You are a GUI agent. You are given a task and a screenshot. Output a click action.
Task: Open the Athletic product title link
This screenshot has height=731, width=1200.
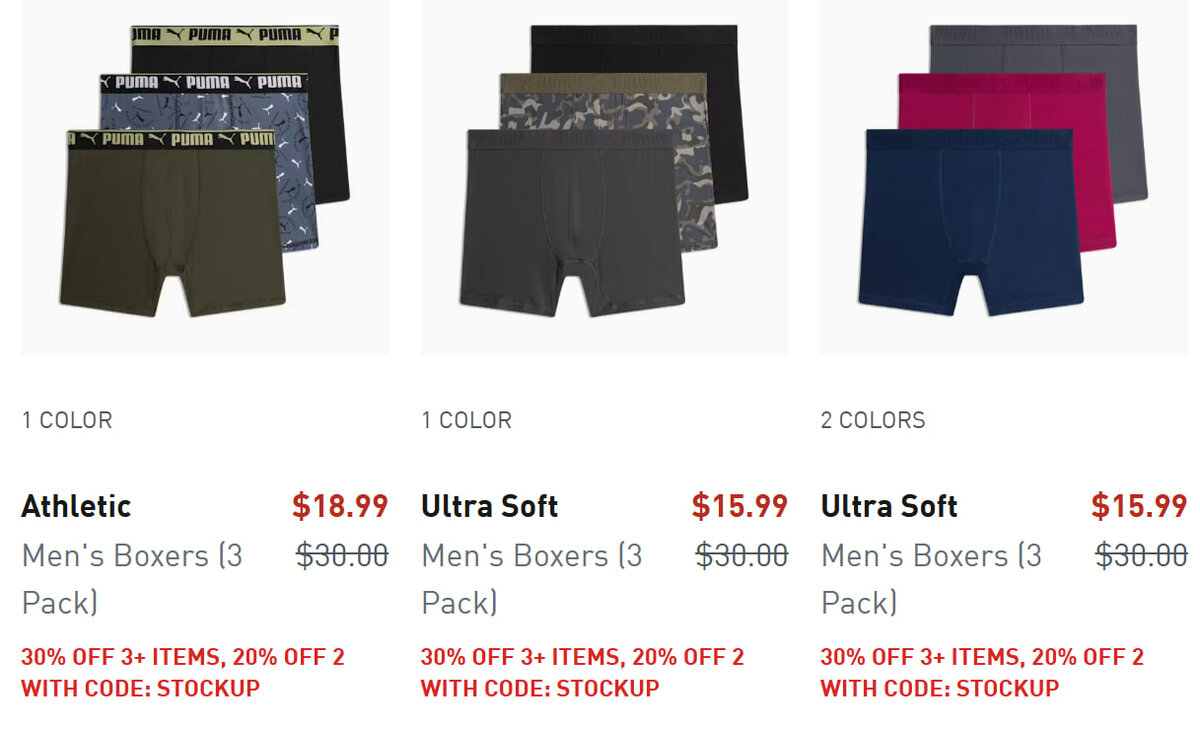click(x=76, y=506)
